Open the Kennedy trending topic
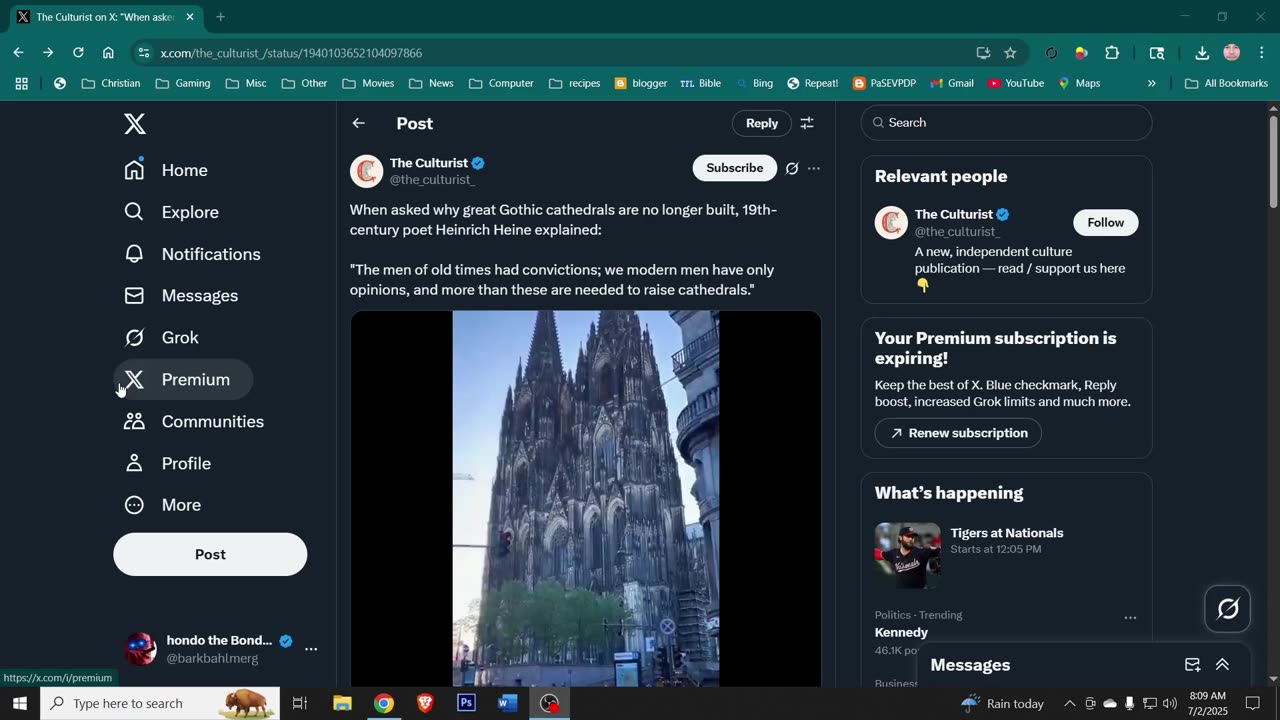Viewport: 1280px width, 720px height. pyautogui.click(x=902, y=633)
